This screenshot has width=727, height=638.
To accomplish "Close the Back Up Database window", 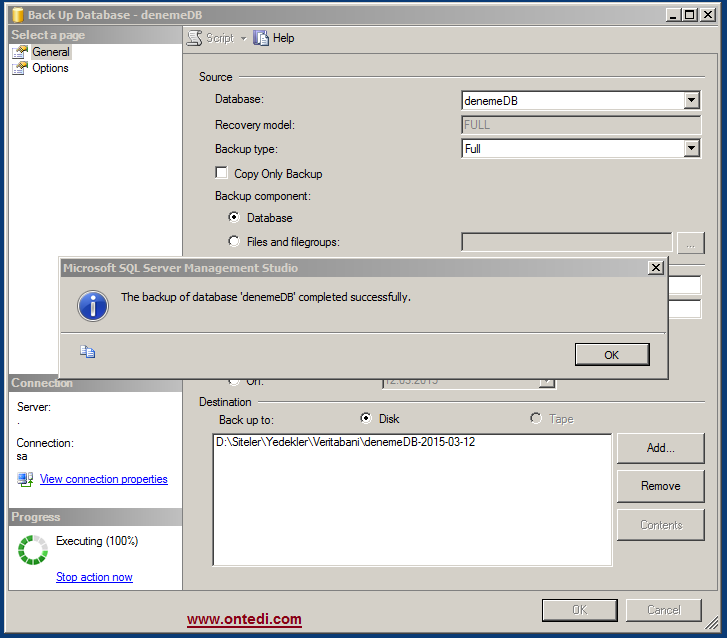I will click(x=708, y=15).
